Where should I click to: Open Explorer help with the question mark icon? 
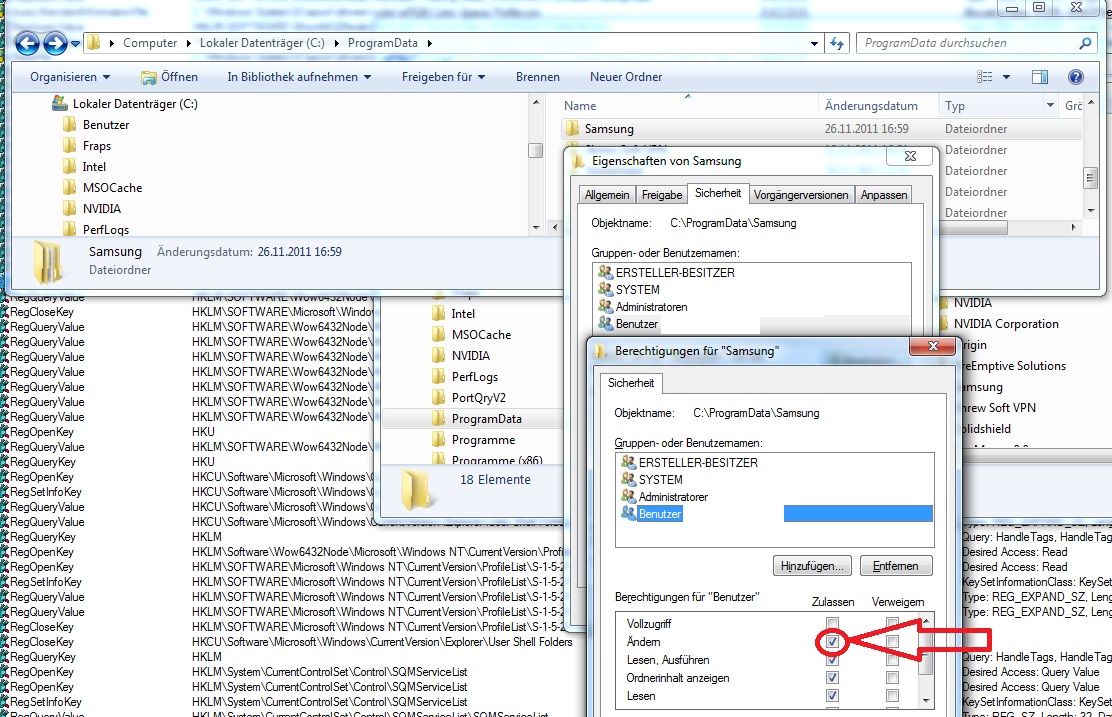[x=1075, y=77]
